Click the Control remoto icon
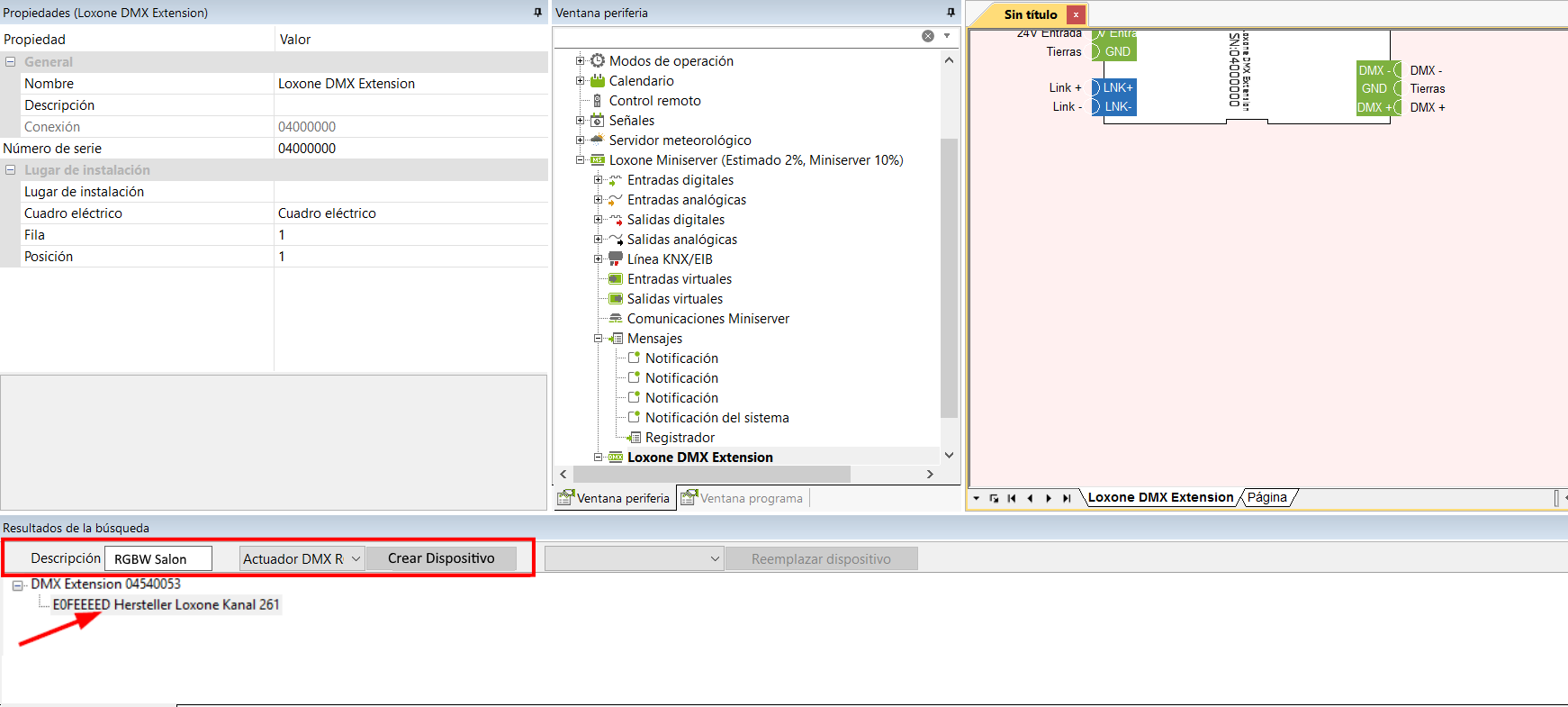Screen dimensions: 1568x707 pos(598,101)
